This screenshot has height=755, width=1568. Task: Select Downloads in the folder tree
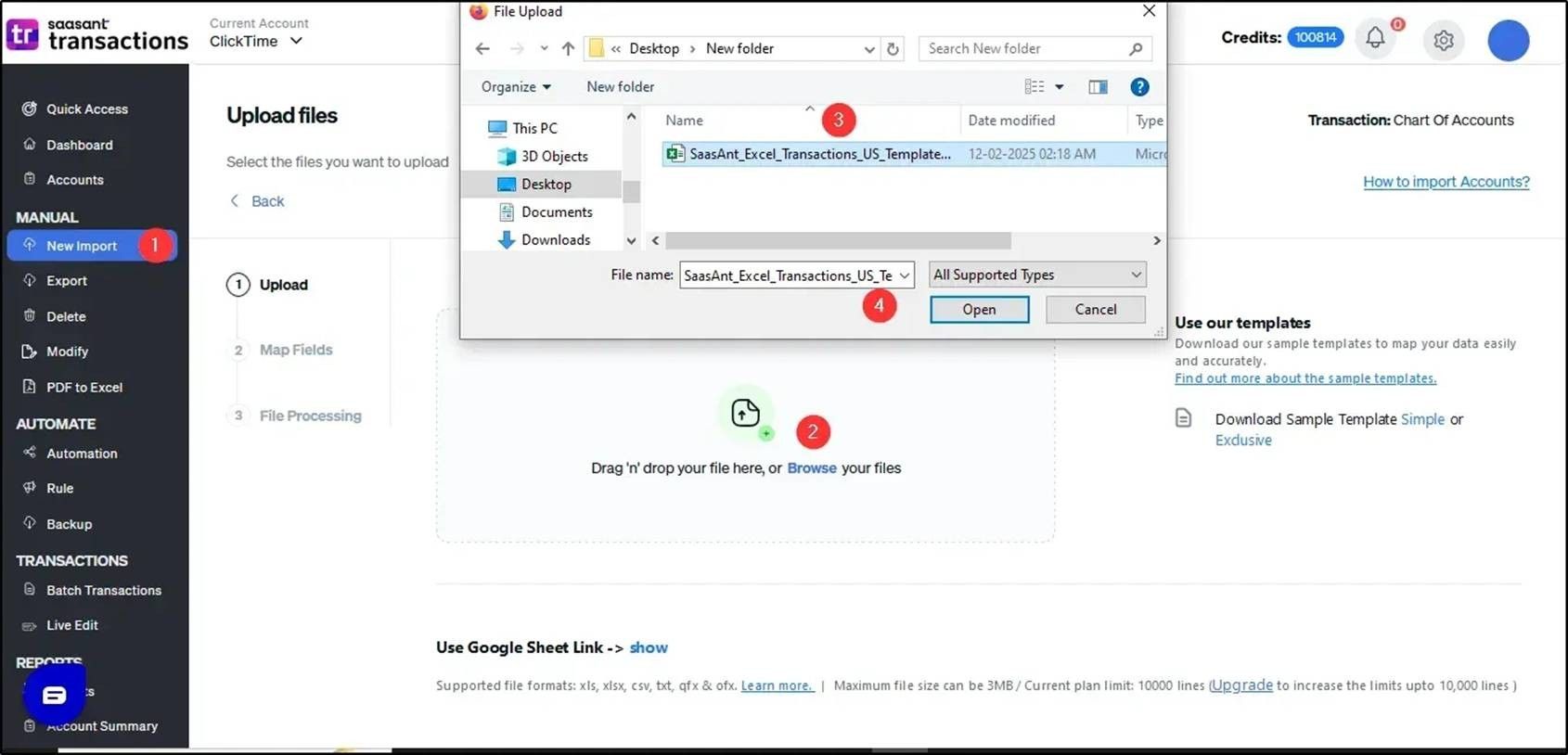tap(555, 240)
